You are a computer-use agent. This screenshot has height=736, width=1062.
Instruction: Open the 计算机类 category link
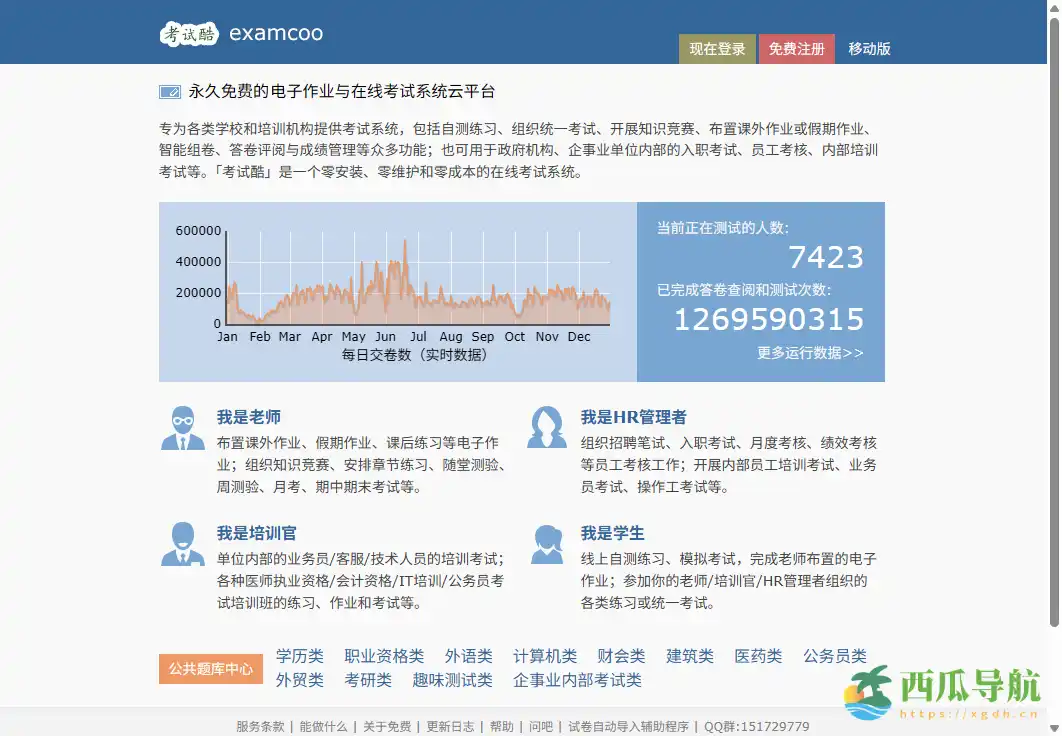(x=545, y=655)
